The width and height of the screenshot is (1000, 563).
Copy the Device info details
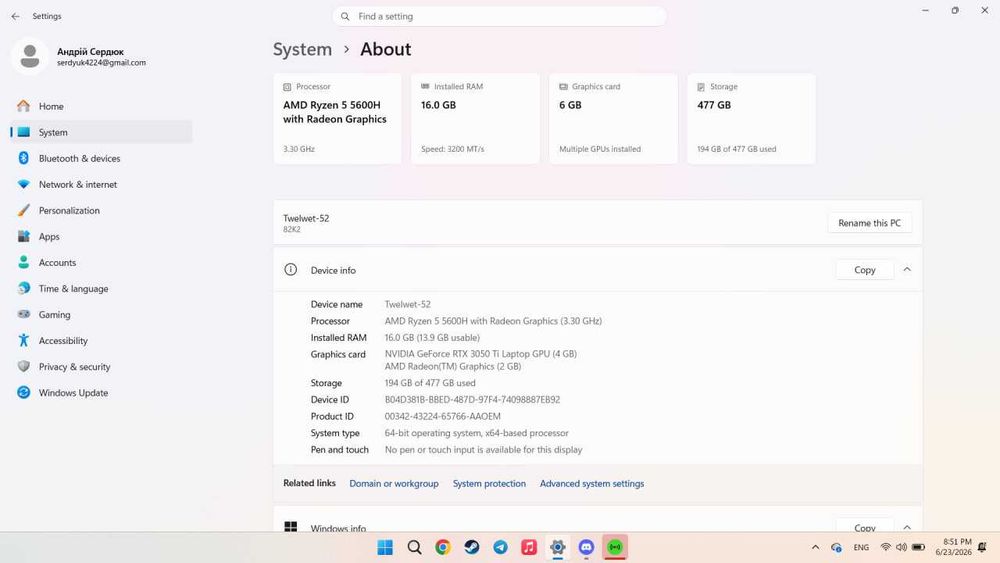point(865,270)
